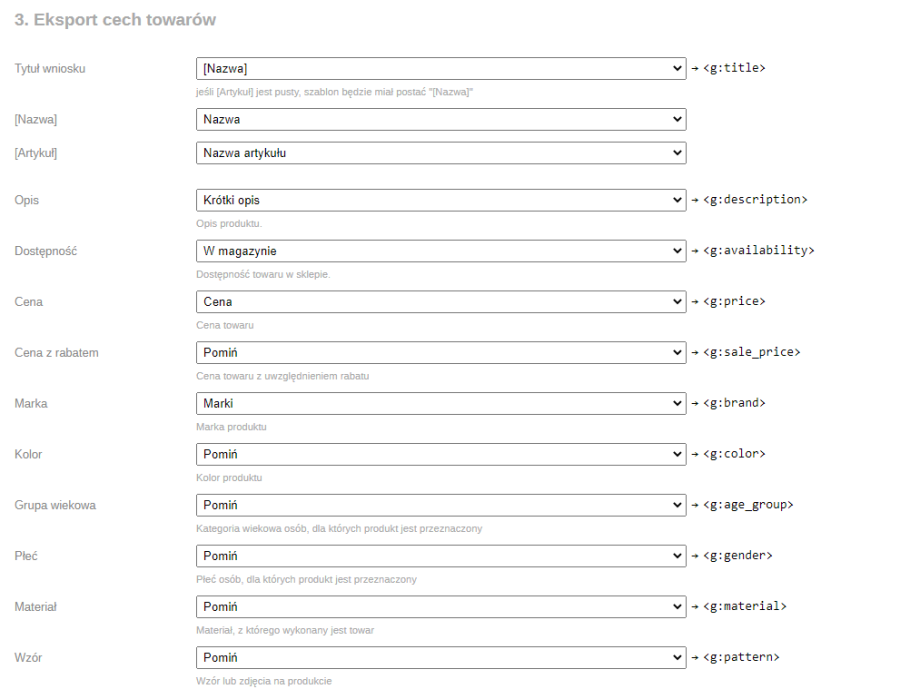Open the Tytuł wniosku dropdown
This screenshot has height=689, width=920.
point(441,68)
